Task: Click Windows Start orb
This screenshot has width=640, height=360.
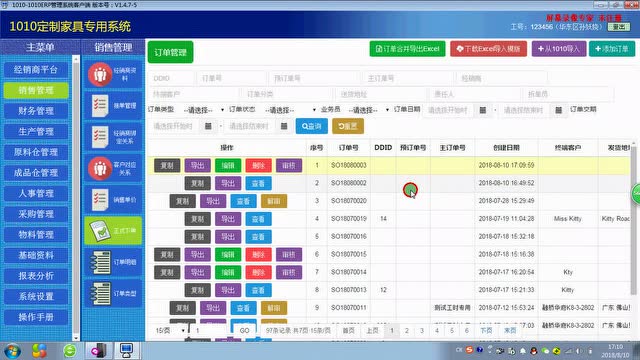Action: pos(12,351)
